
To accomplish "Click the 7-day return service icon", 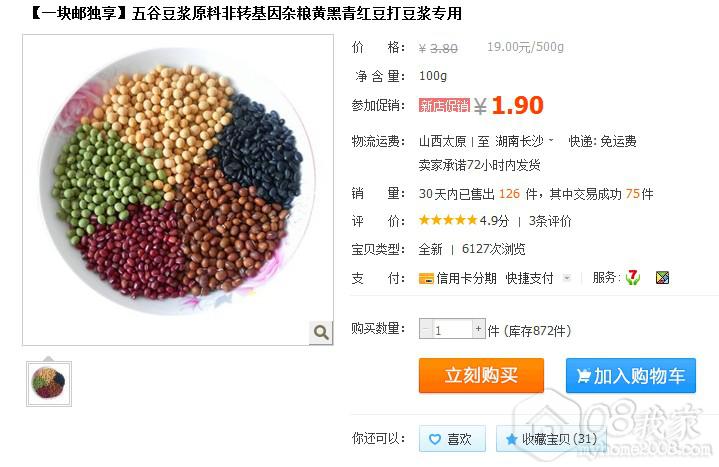I will 633,277.
